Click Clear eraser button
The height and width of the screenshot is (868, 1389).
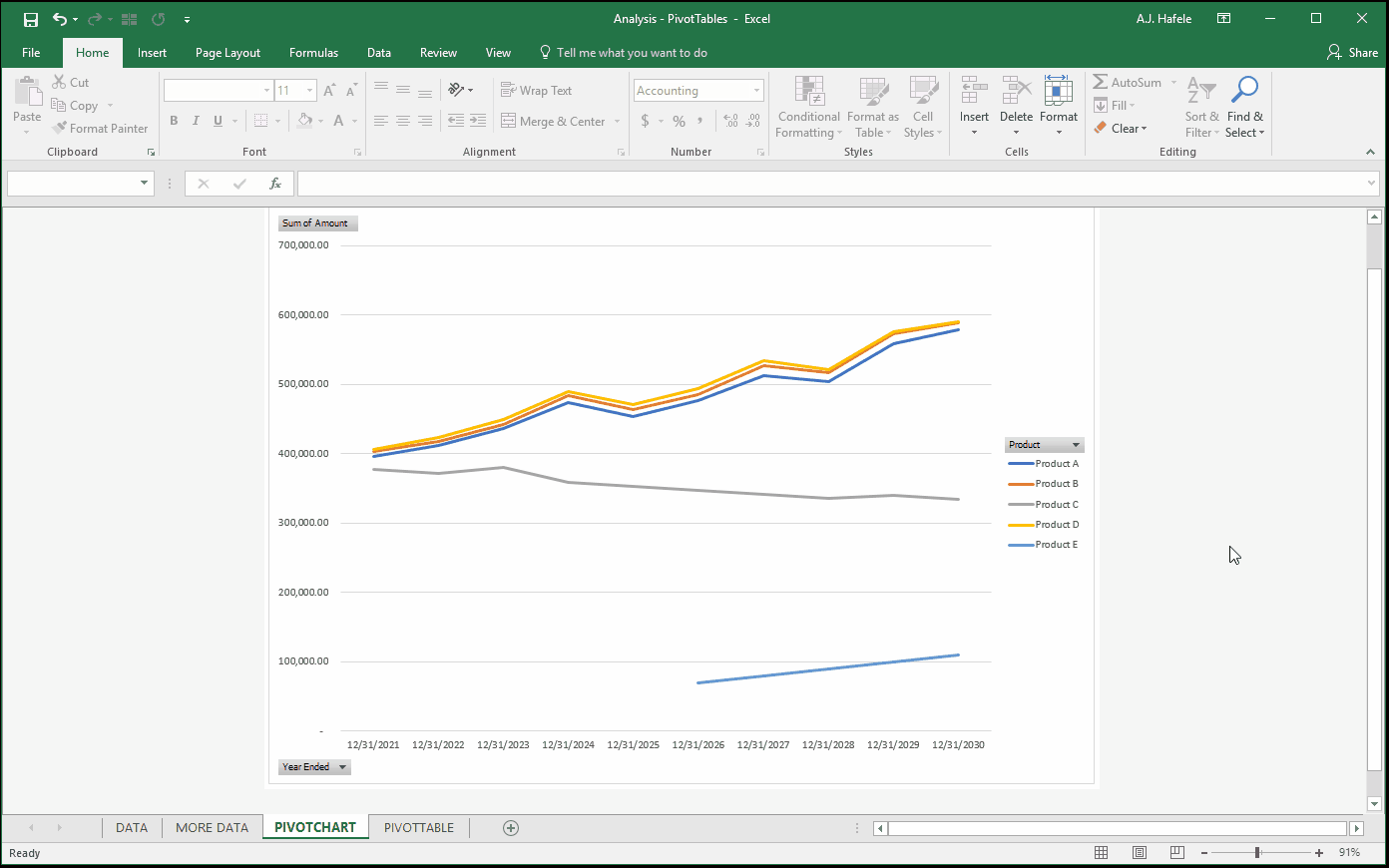[1121, 129]
